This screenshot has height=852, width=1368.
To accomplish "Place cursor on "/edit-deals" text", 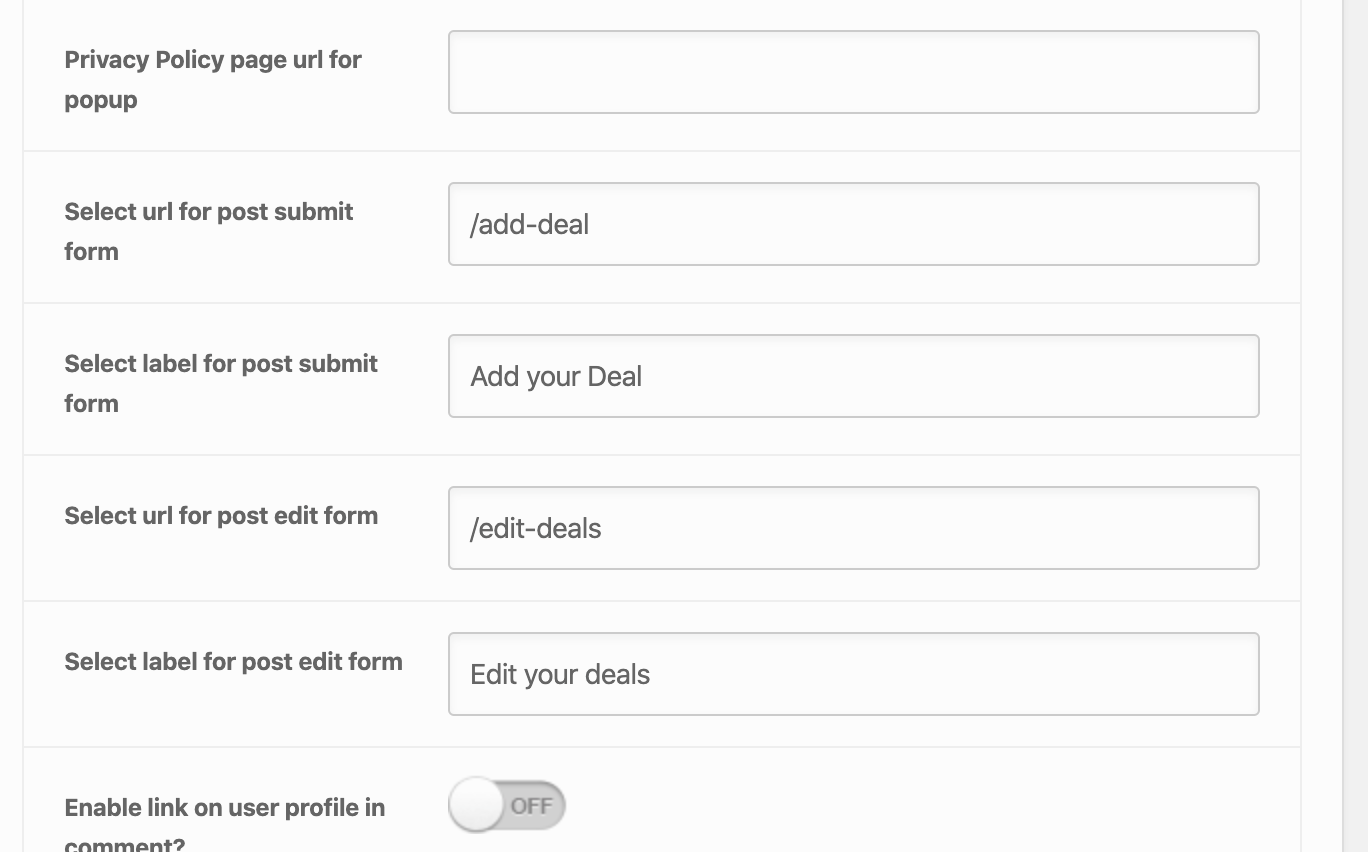I will [x=536, y=529].
